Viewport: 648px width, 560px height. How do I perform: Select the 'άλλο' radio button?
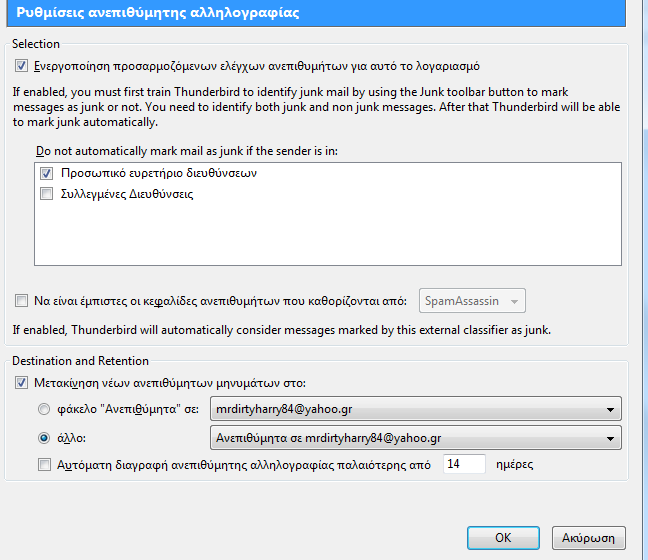pos(44,438)
